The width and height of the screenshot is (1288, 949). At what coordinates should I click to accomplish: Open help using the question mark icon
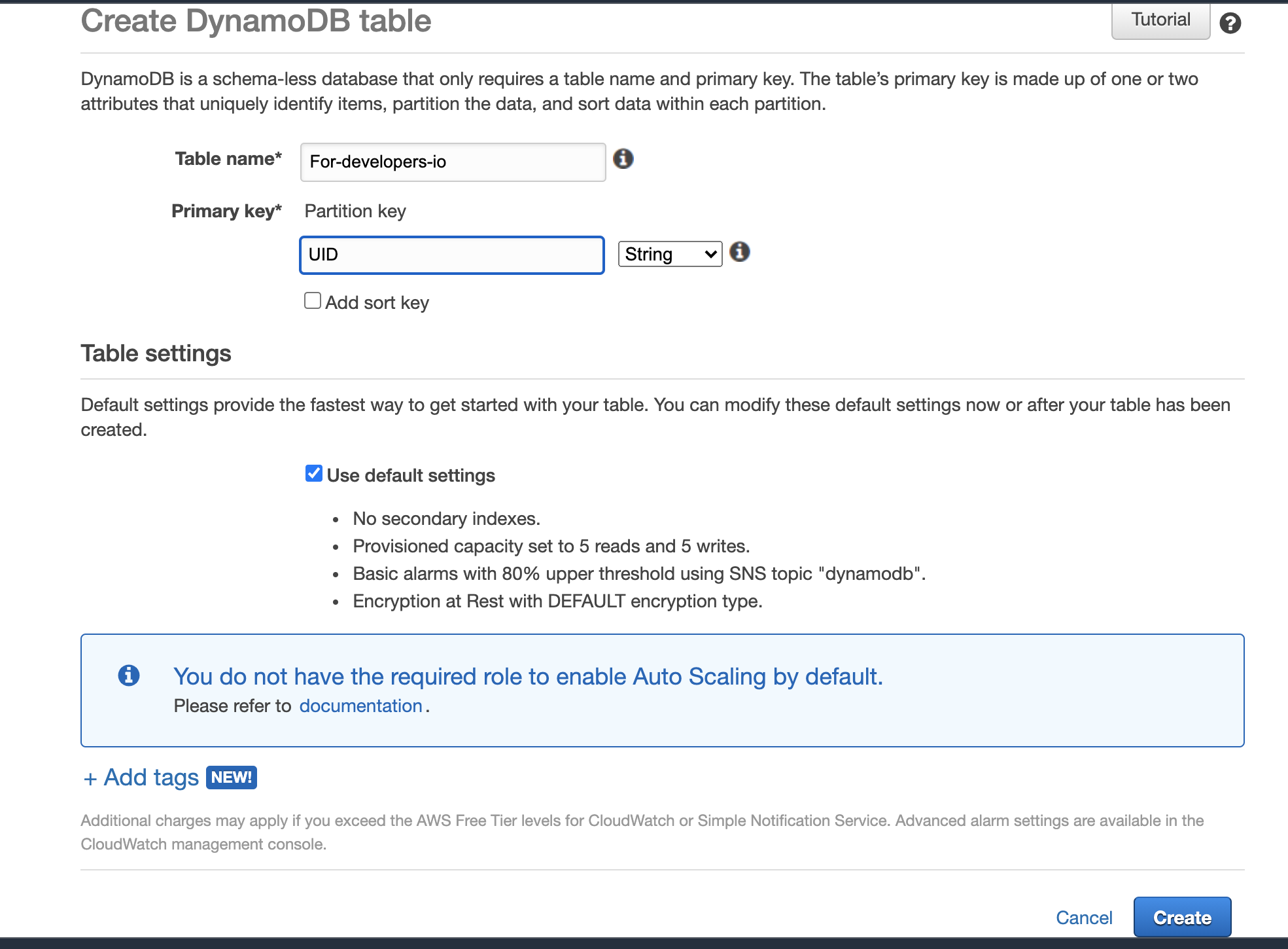1230,22
